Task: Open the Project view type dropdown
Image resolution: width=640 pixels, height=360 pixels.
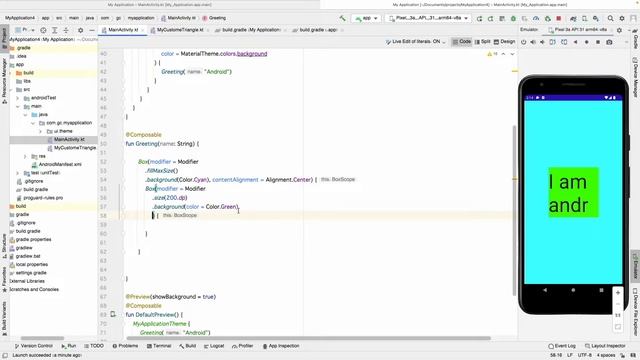Action: tap(24, 30)
